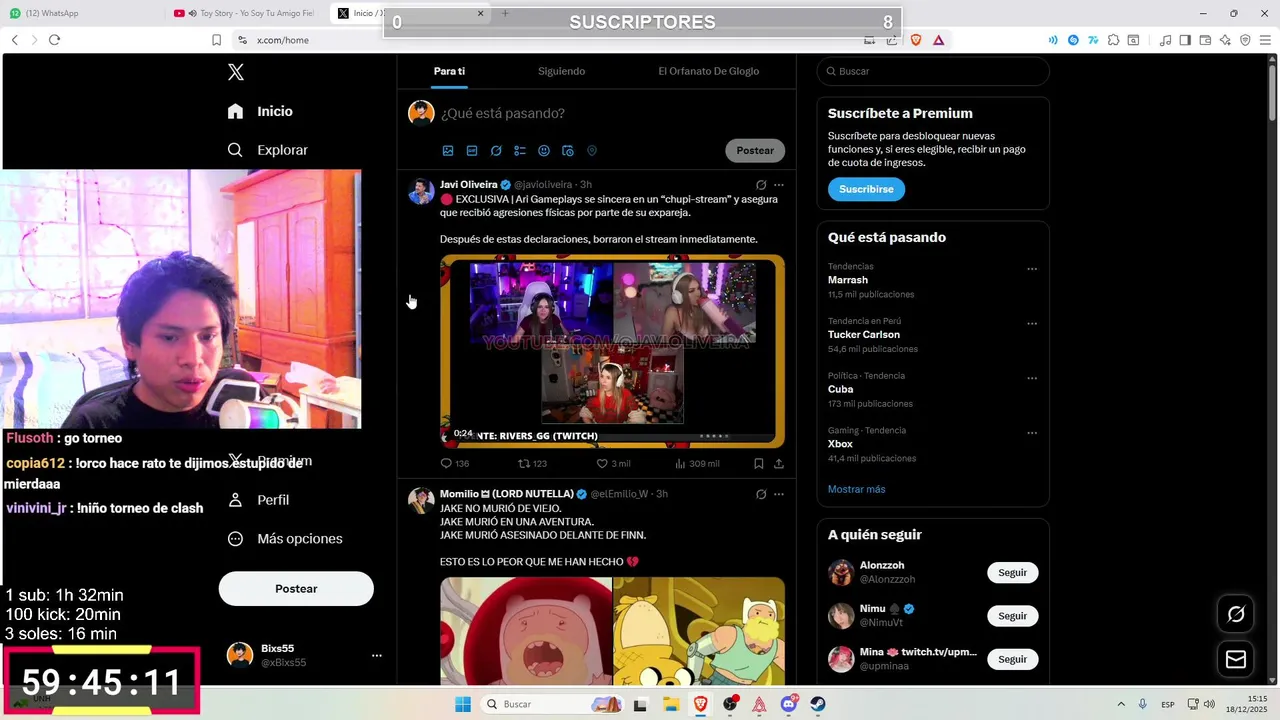The width and height of the screenshot is (1280, 720).
Task: Open more options for Tucker Carlson trend
Action: (1032, 324)
